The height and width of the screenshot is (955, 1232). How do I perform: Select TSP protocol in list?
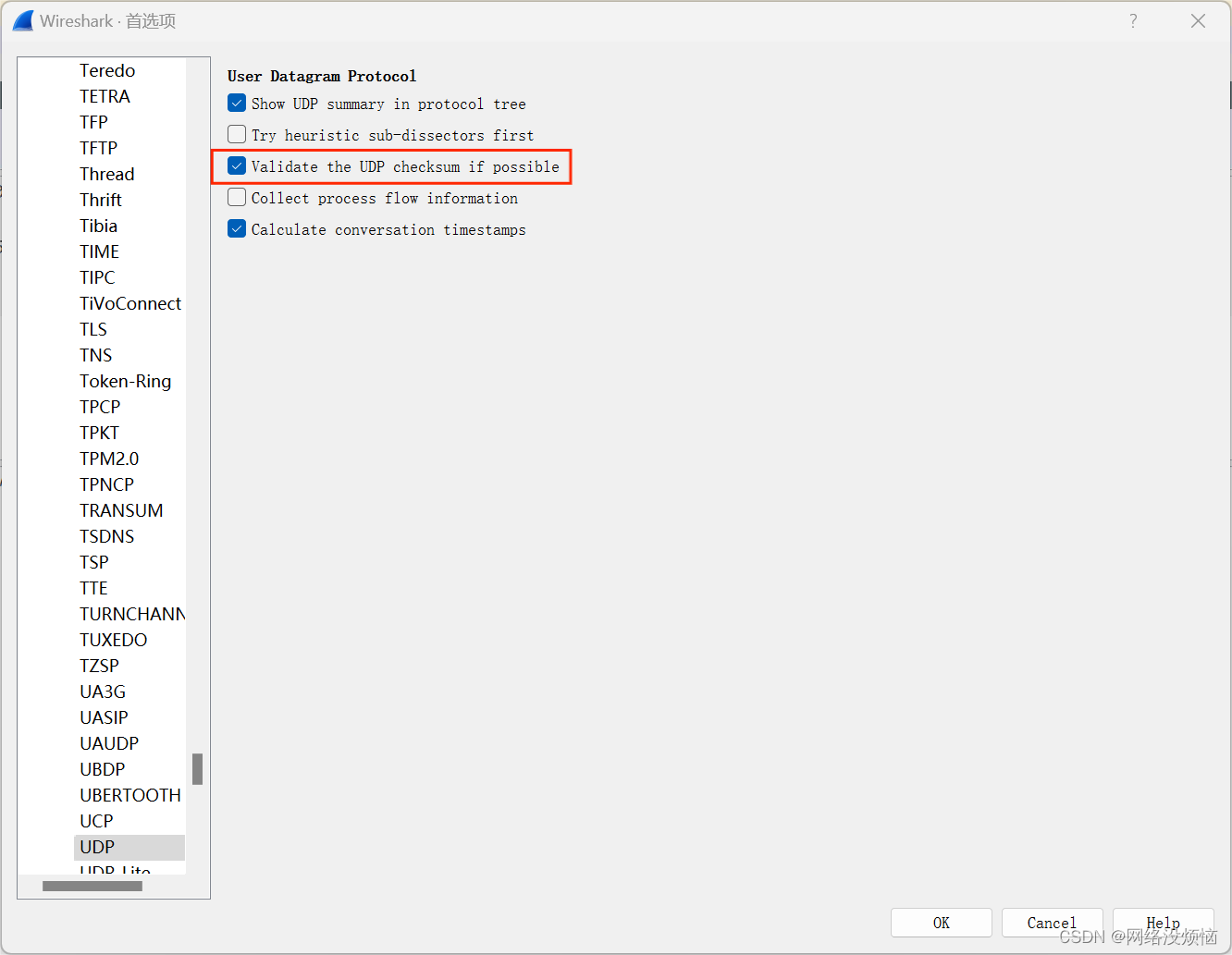click(x=94, y=562)
